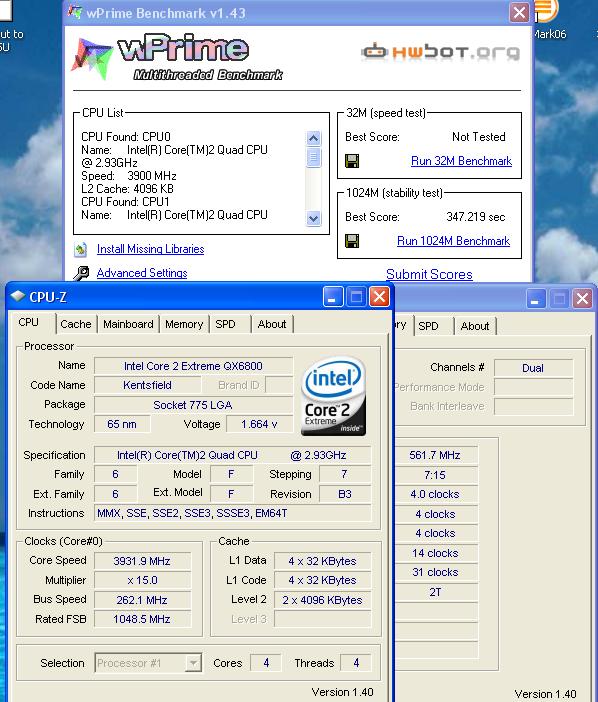The image size is (598, 702).
Task: Select the CPU tab
Action: tap(29, 322)
